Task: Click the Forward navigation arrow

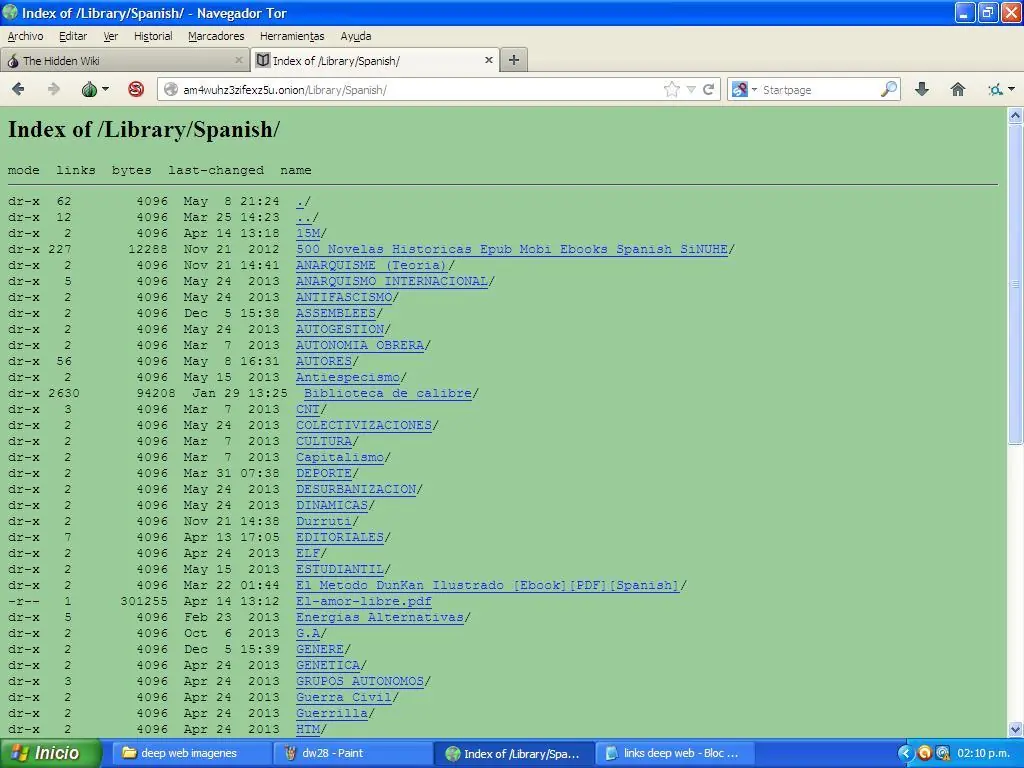Action: click(x=54, y=89)
